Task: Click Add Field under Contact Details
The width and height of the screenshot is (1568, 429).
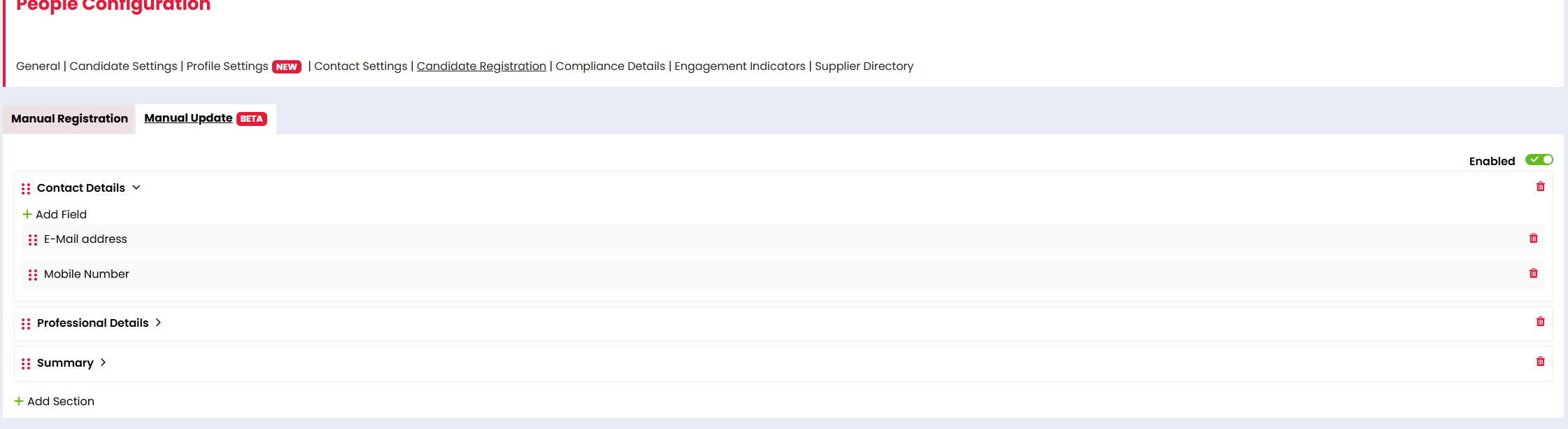Action: [55, 215]
